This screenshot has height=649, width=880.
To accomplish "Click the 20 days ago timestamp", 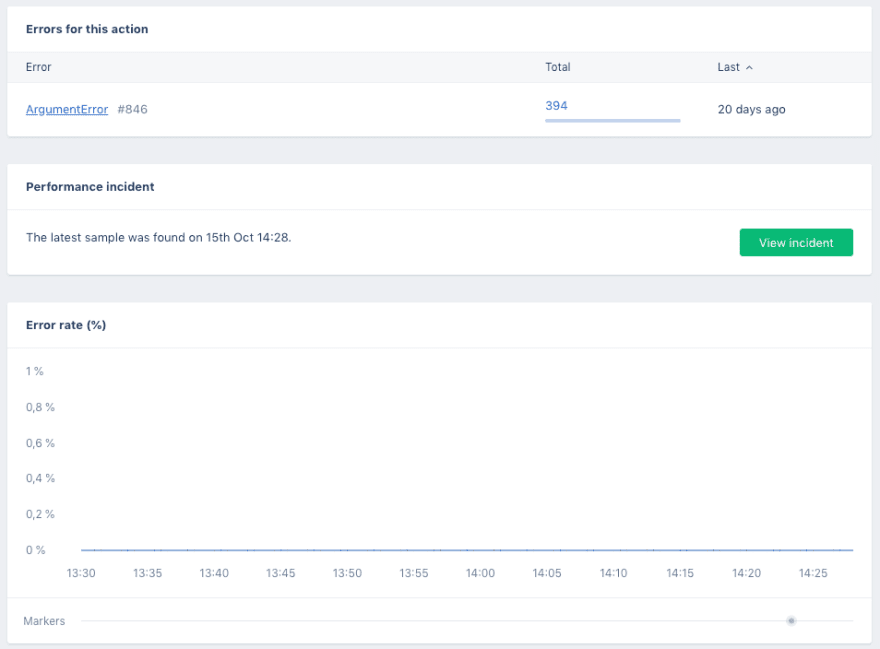I will point(751,109).
